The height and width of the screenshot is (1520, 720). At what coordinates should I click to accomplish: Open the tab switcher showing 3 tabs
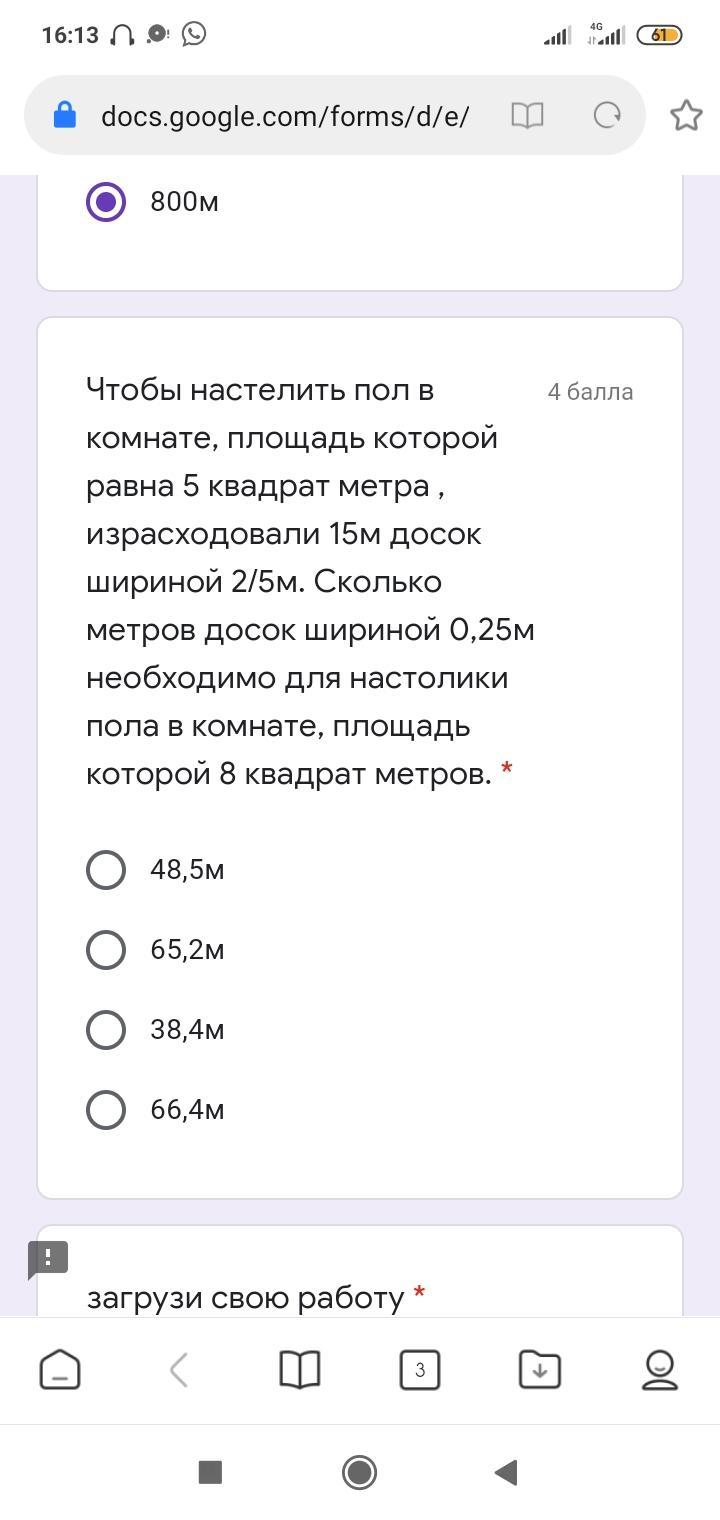[x=420, y=1370]
